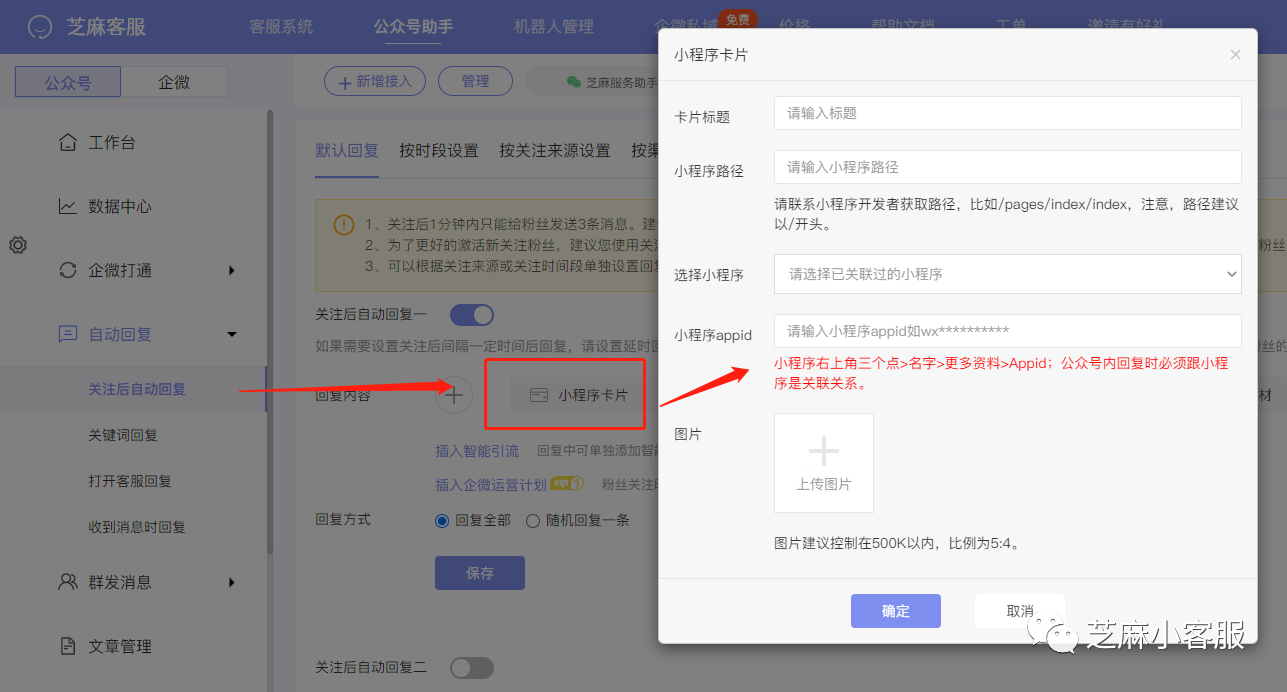
Task: Click the warning icon in the notice
Action: 343,225
